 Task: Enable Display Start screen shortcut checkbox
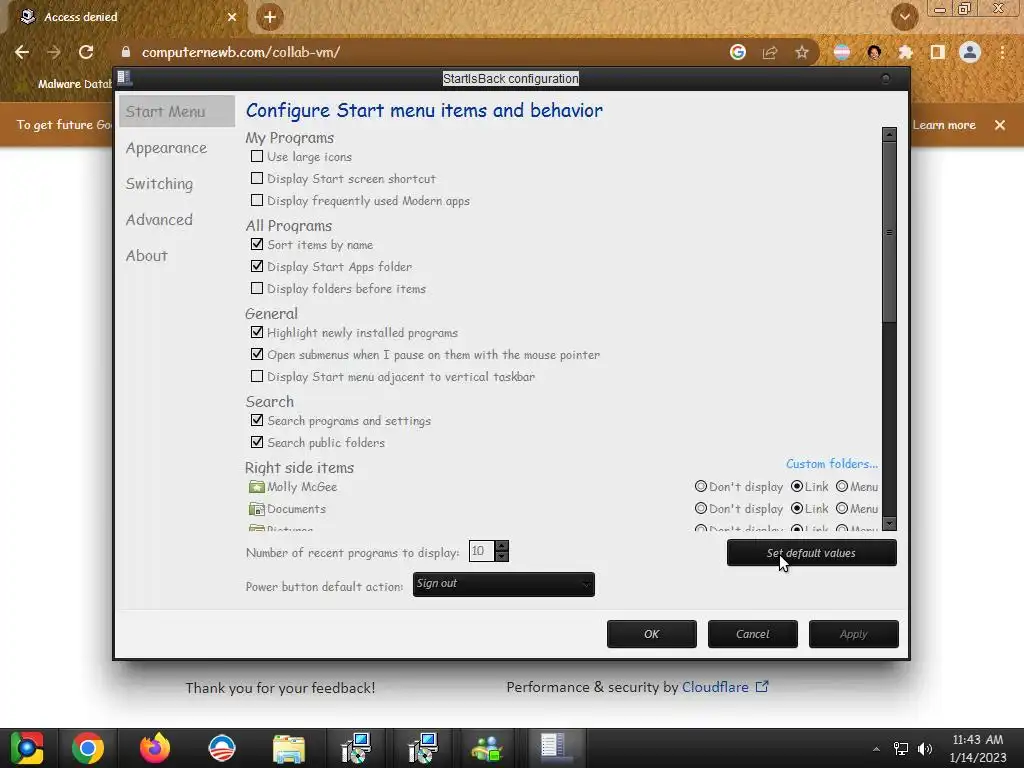tap(257, 178)
